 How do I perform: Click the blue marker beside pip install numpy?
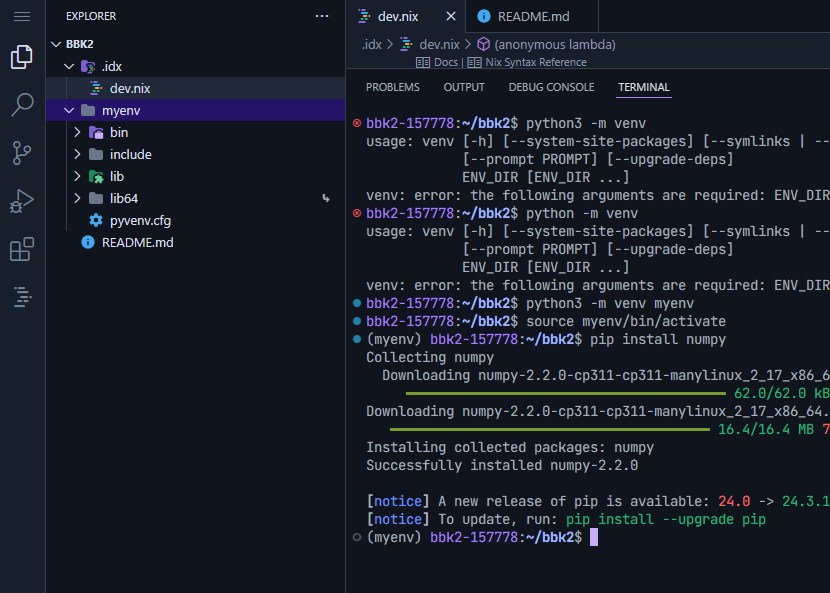coord(357,339)
